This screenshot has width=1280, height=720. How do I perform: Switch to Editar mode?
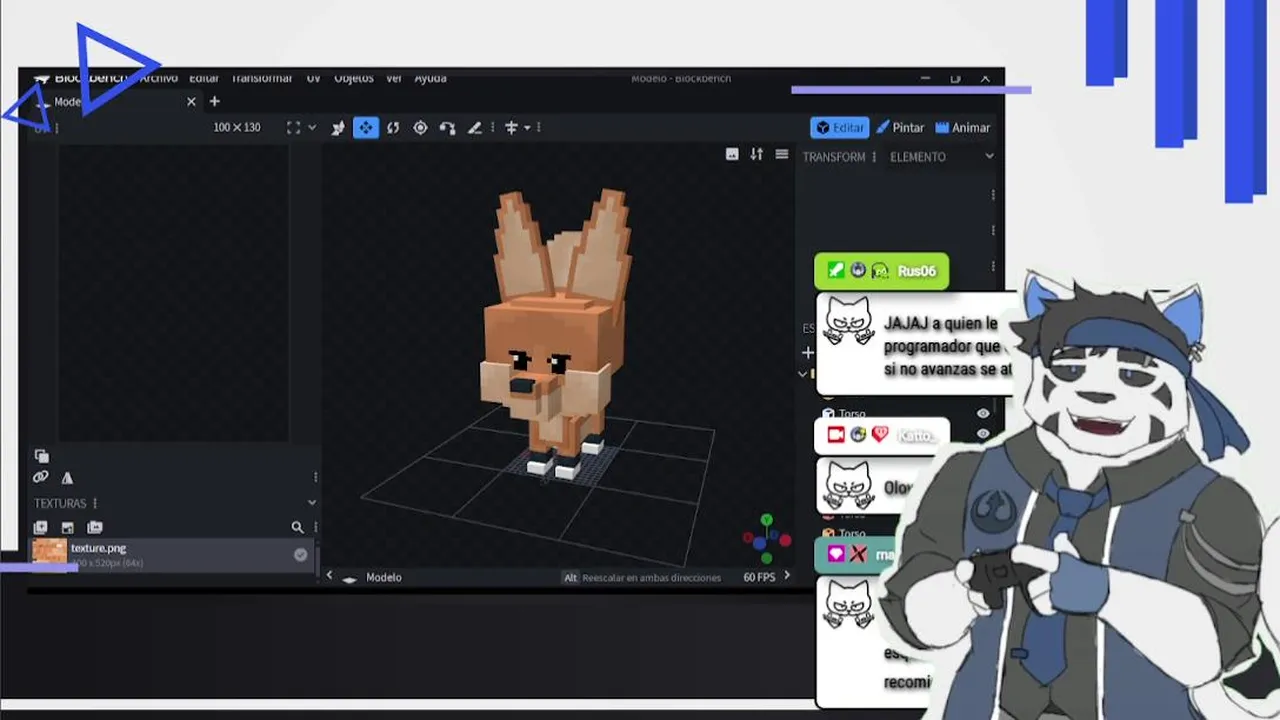tap(839, 127)
